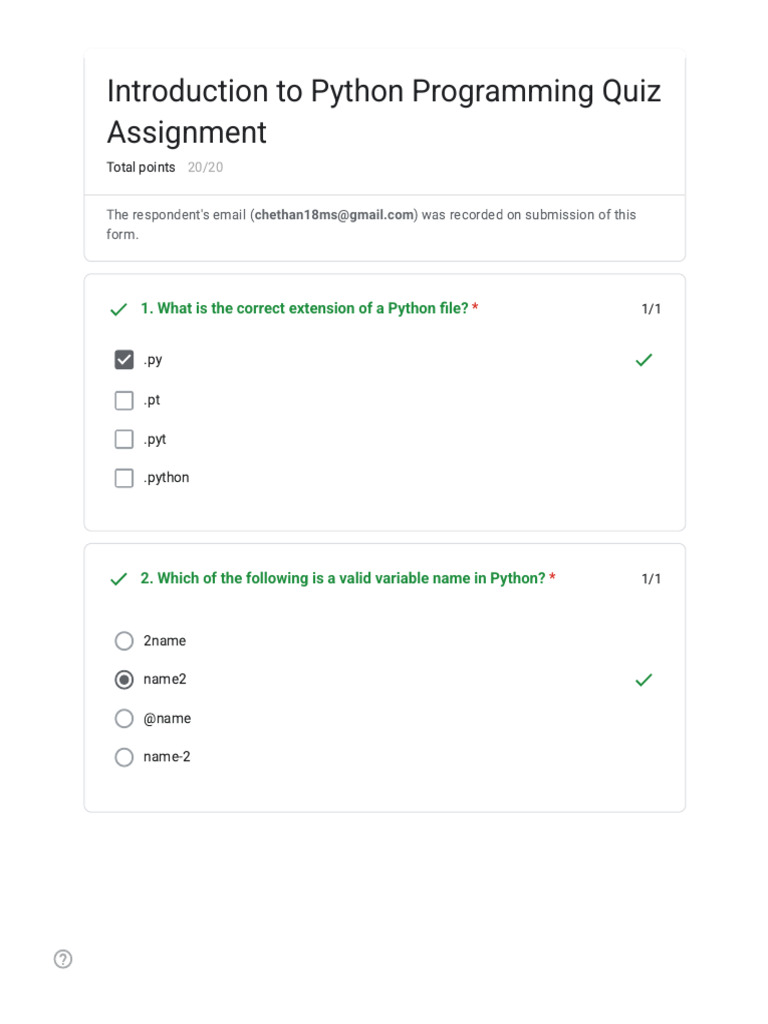Select the name2 radio option
Screen dimensions: 768x1024
point(124,680)
